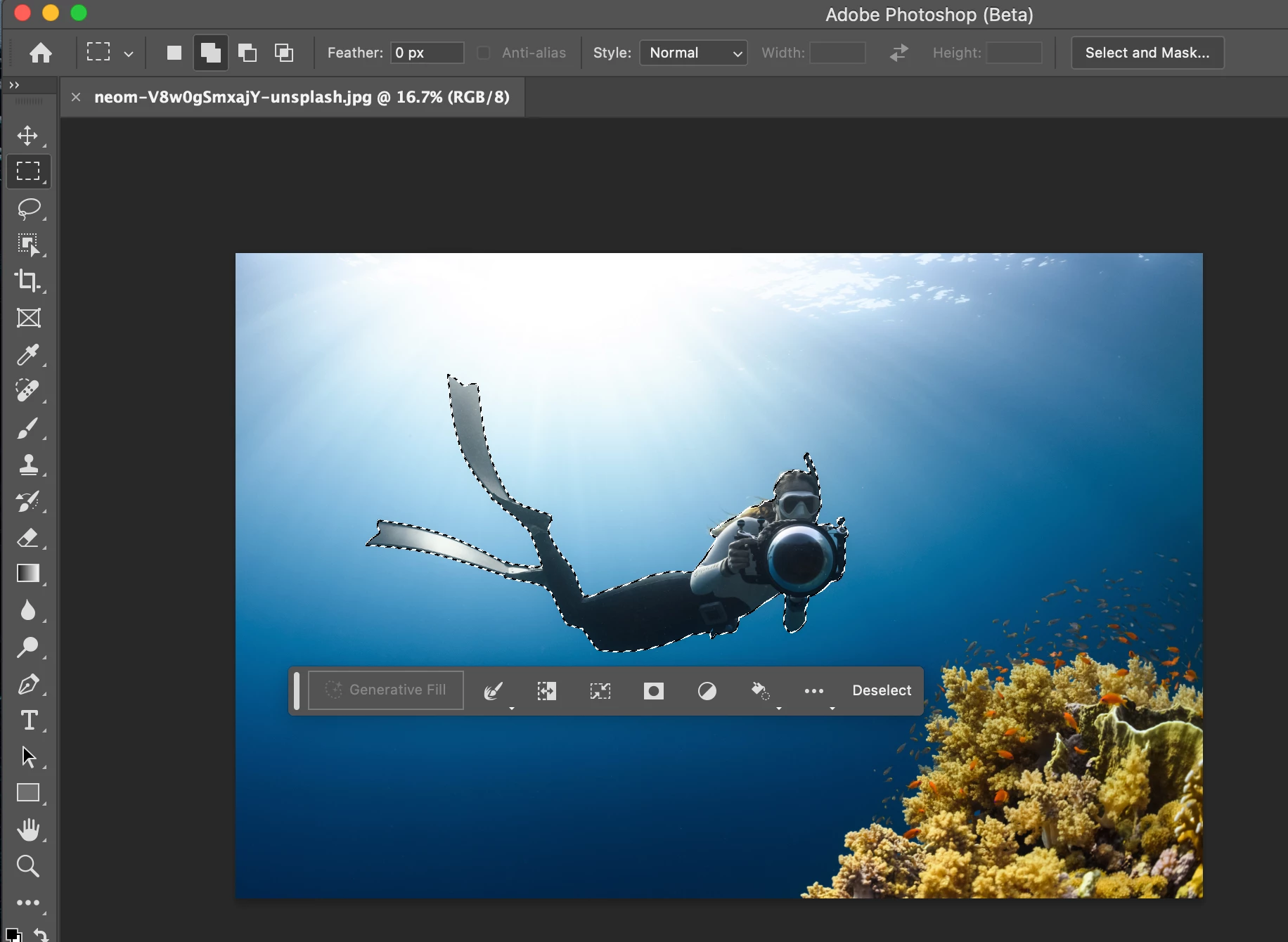1288x942 pixels.
Task: Expand the marquee tool preset picker
Action: tap(129, 53)
